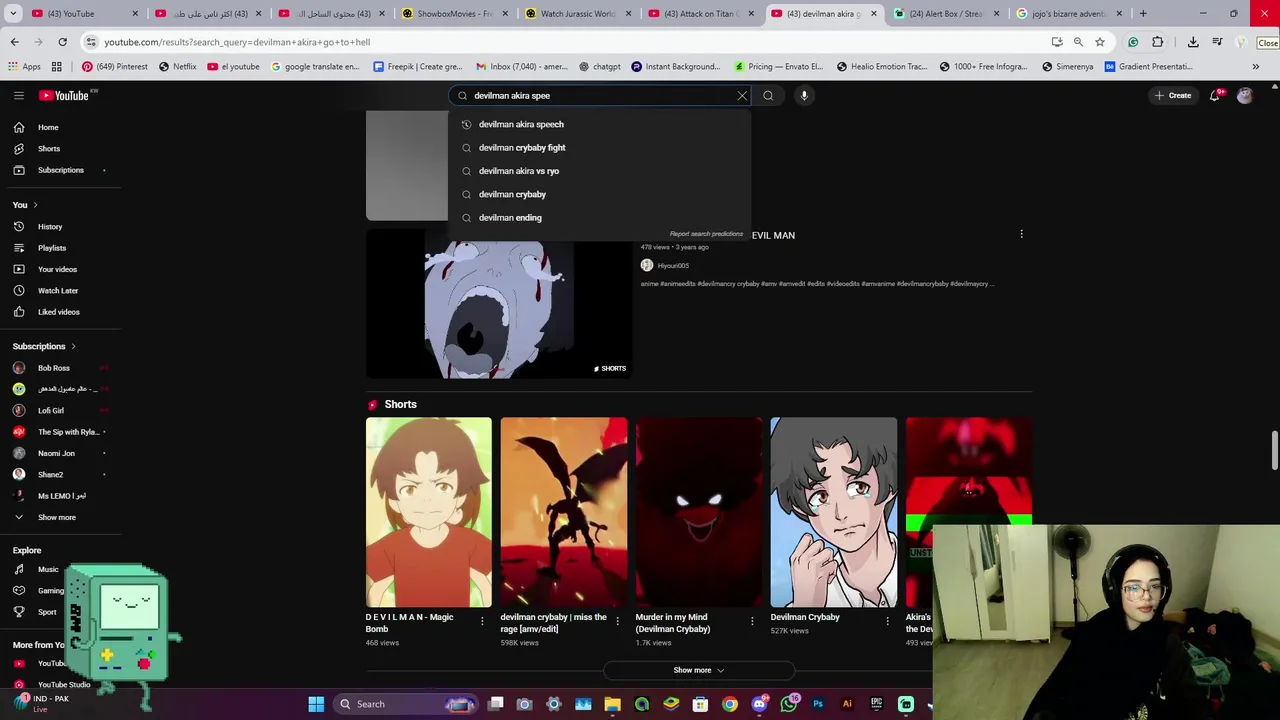This screenshot has width=1280, height=720.
Task: Open 'Murder in my Mind' short thumbnail
Action: [x=698, y=512]
